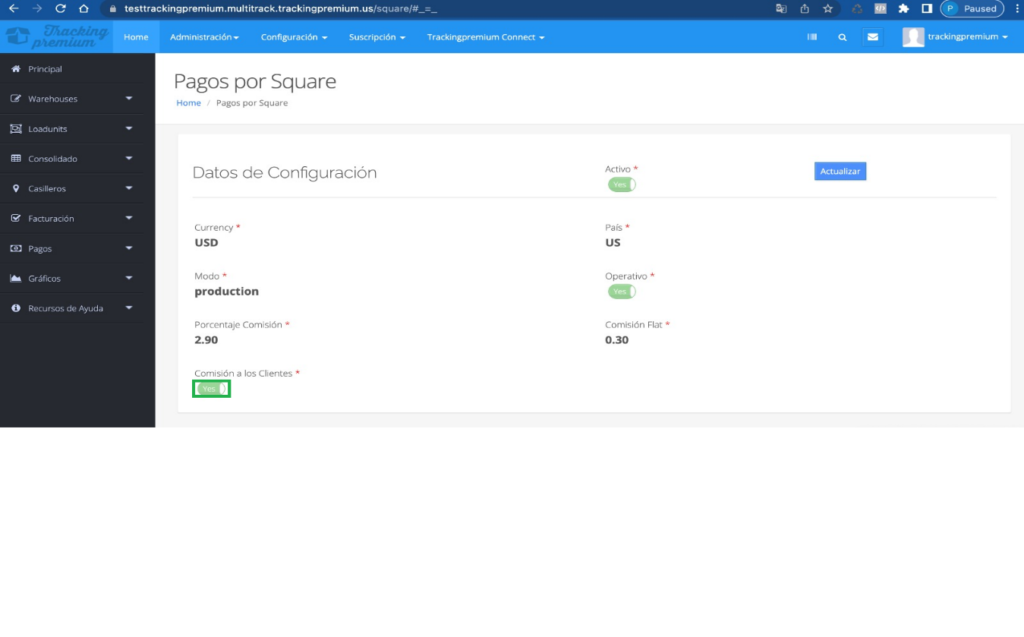The height and width of the screenshot is (637, 1024).
Task: Open the browser extensions puzzle icon
Action: click(x=904, y=8)
